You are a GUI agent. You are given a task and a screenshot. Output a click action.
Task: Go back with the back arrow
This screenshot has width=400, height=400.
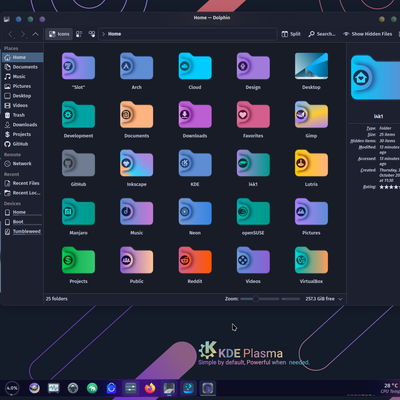pyautogui.click(x=11, y=34)
